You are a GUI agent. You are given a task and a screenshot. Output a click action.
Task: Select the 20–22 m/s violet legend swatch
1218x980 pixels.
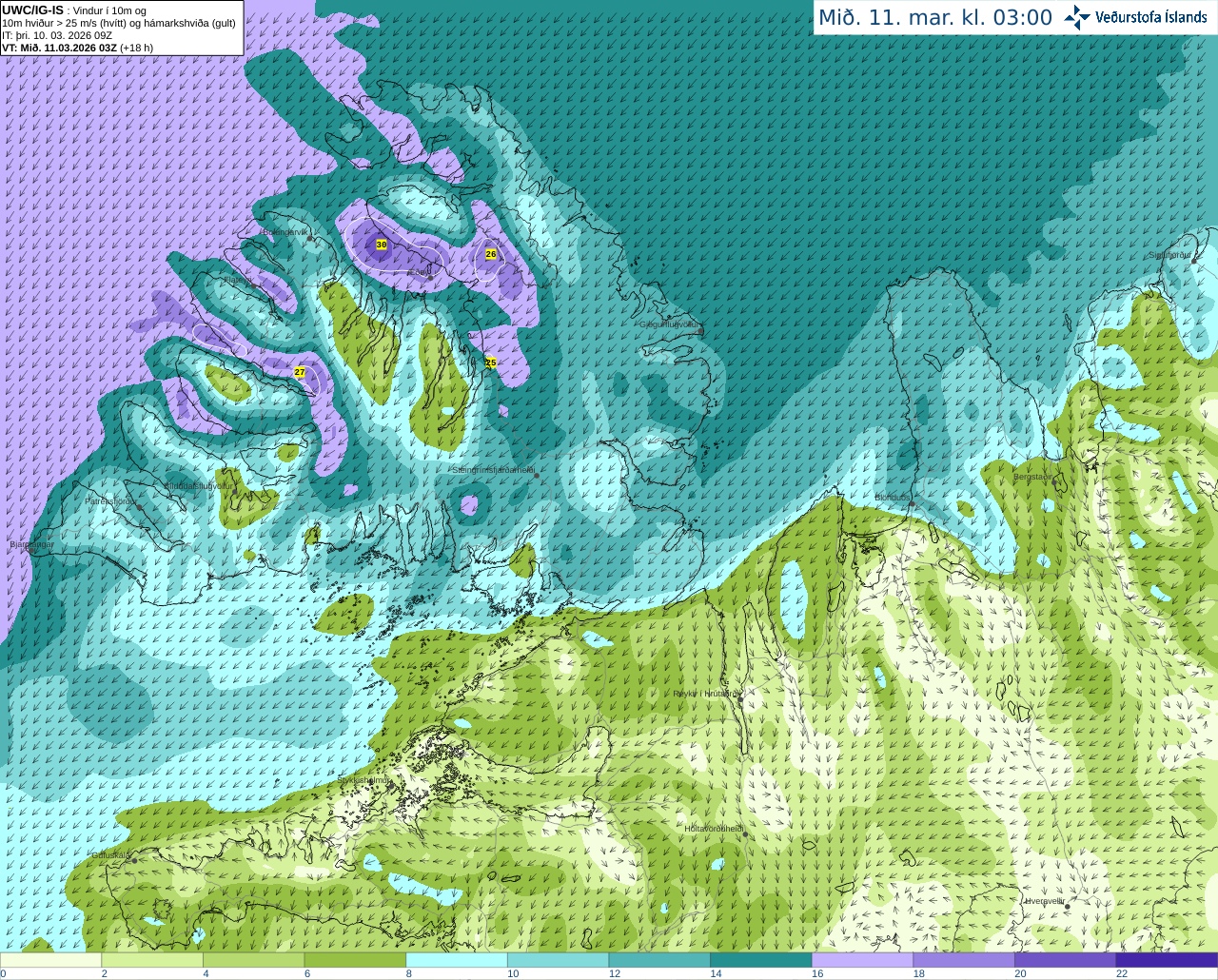(x=1066, y=960)
